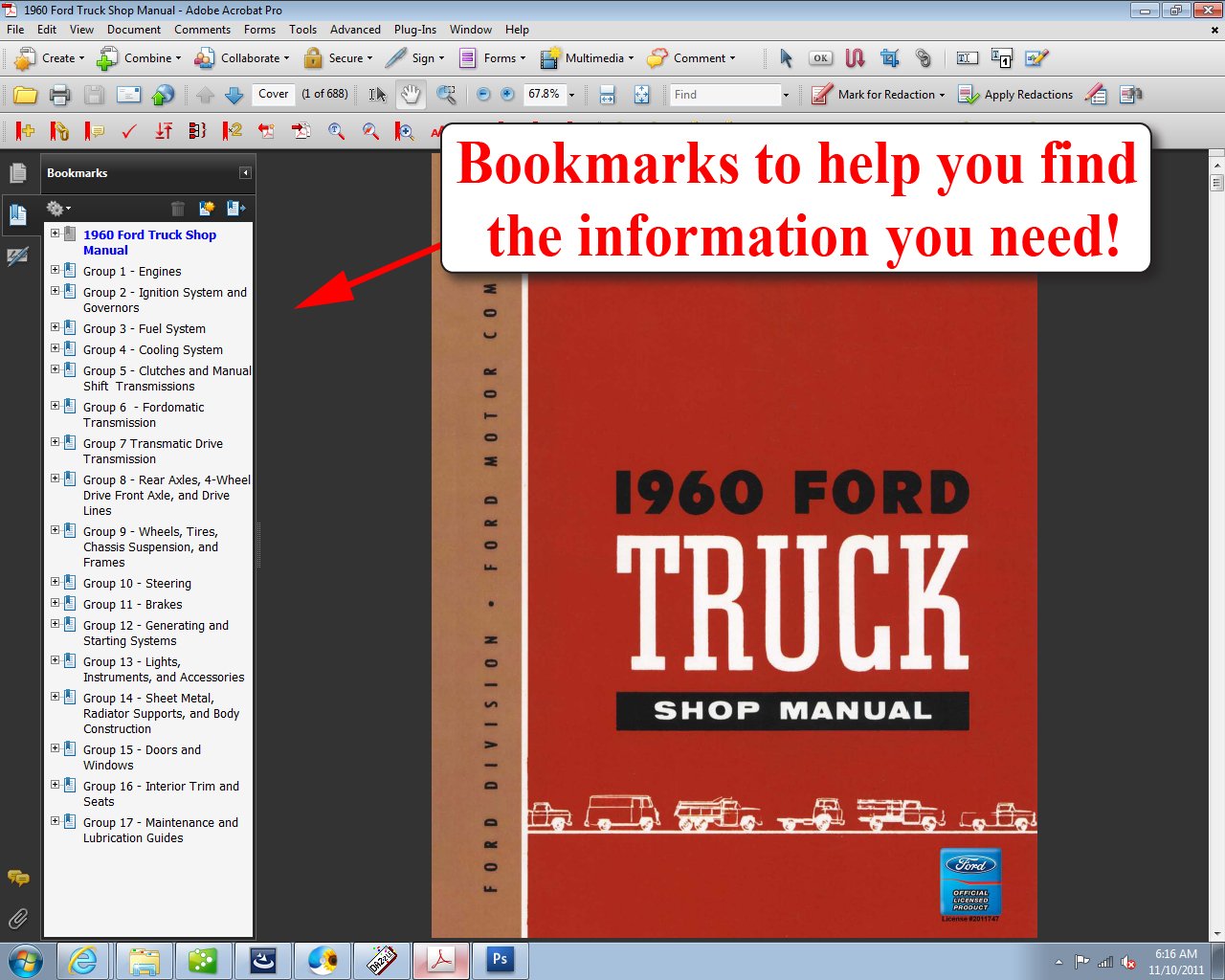Select the Object selection arrow tool
Image resolution: width=1225 pixels, height=980 pixels.
point(786,58)
